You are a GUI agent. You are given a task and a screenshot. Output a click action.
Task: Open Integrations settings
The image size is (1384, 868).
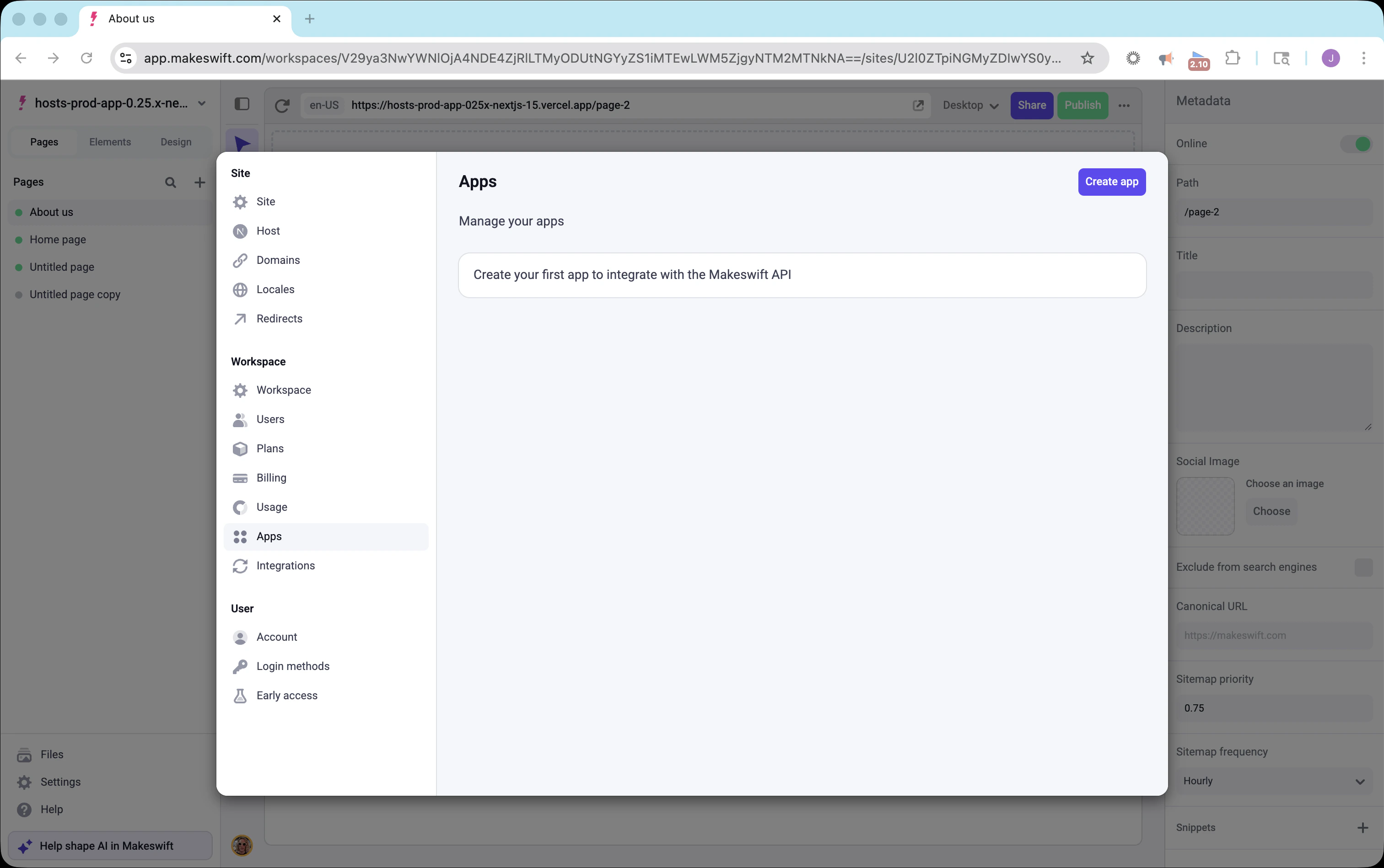coord(285,565)
